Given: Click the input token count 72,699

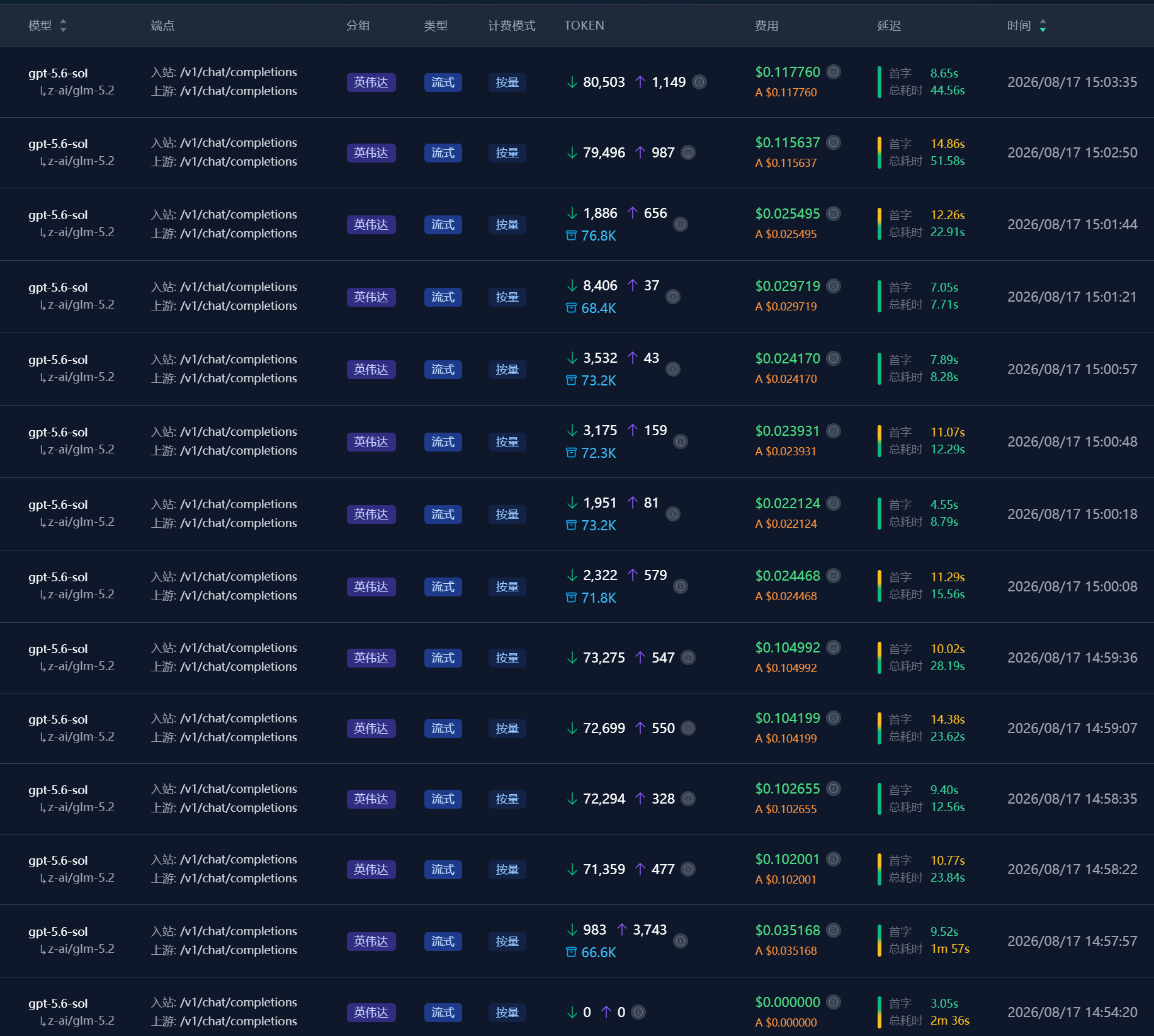Looking at the screenshot, I should tap(604, 729).
